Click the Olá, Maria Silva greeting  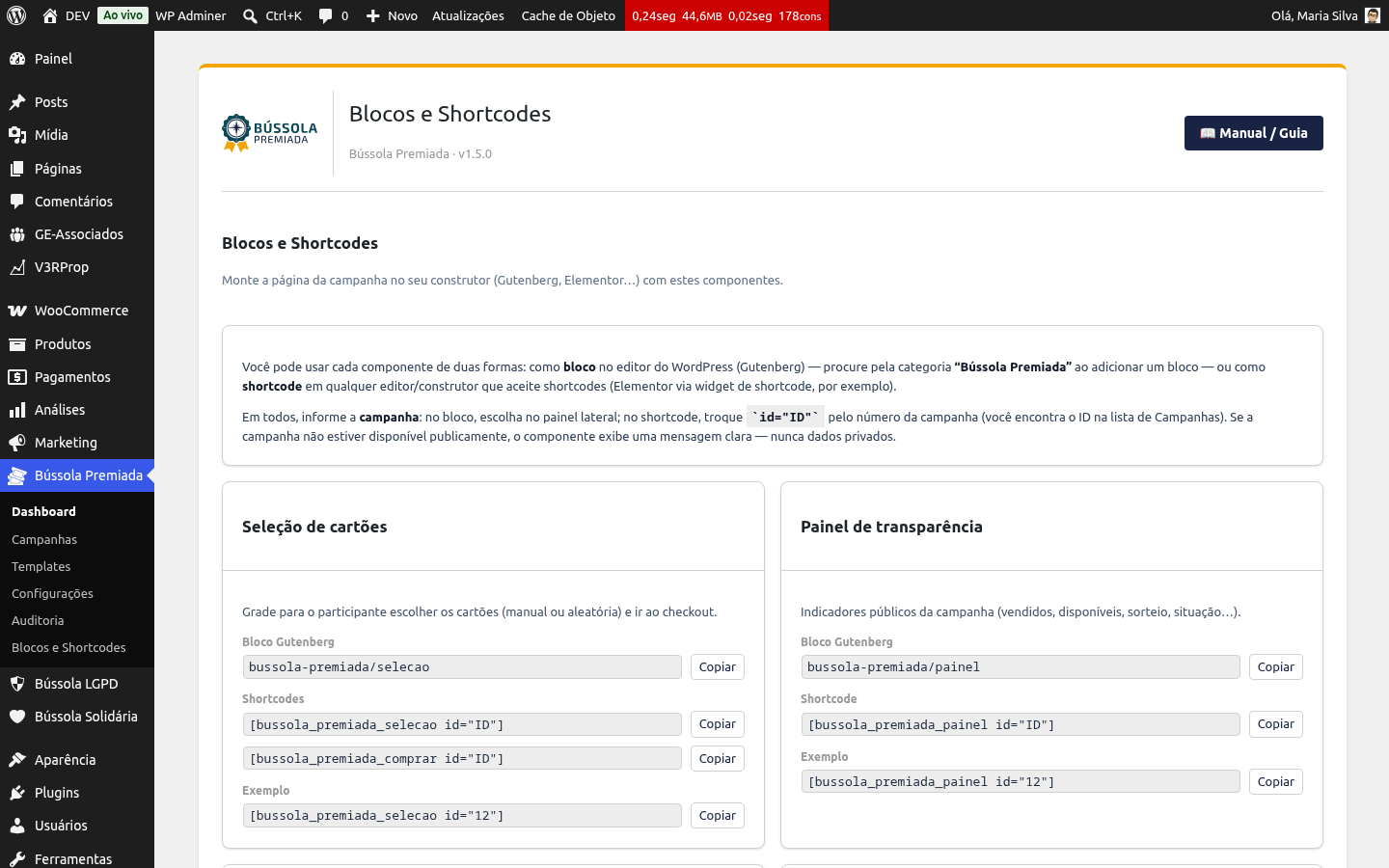pos(1314,15)
